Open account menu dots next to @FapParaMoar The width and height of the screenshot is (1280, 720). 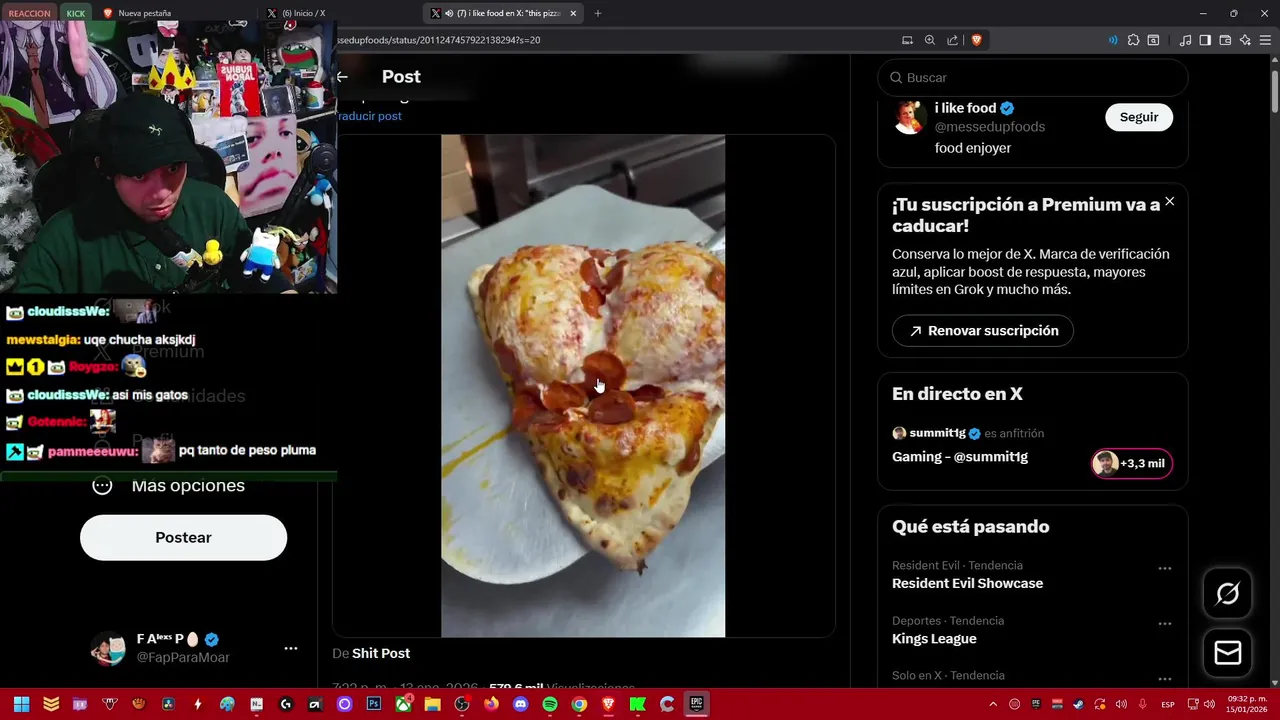click(291, 648)
